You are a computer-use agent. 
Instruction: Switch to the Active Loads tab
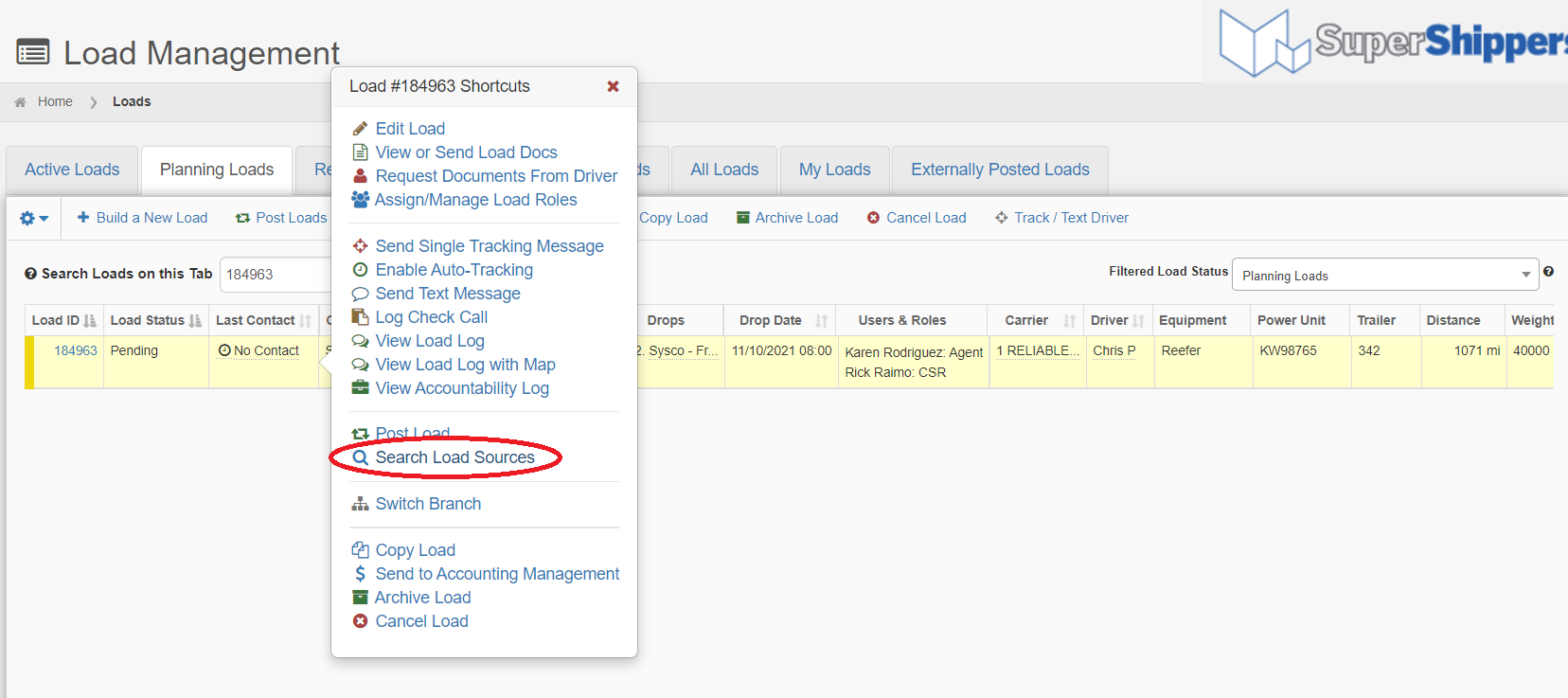click(72, 170)
